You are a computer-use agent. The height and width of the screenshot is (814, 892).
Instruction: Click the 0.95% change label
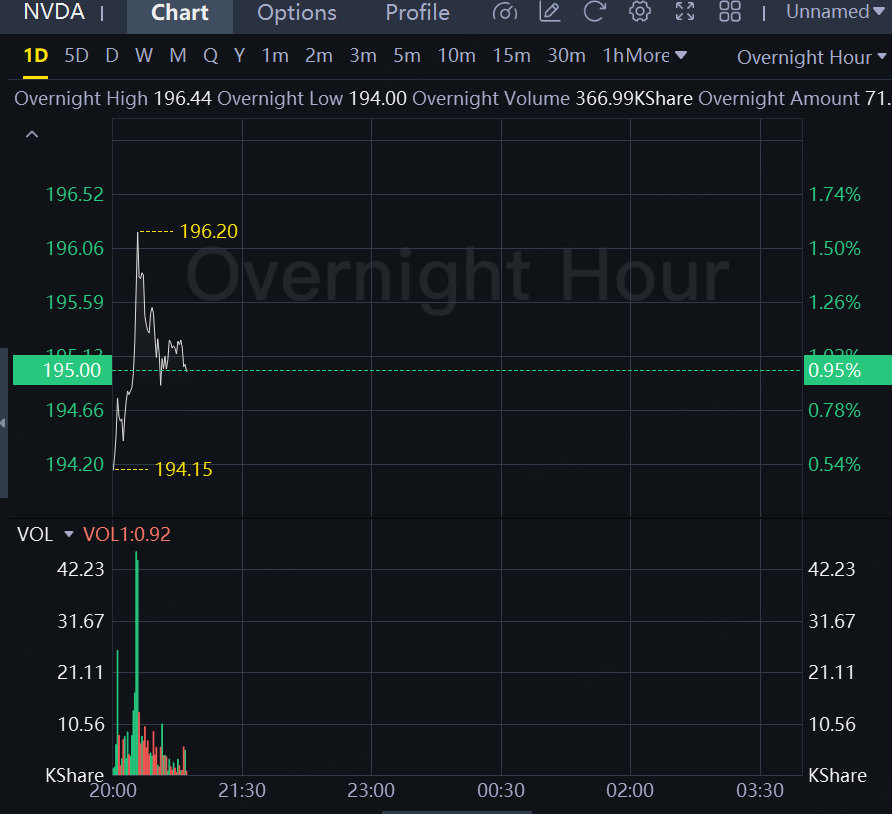click(x=848, y=370)
